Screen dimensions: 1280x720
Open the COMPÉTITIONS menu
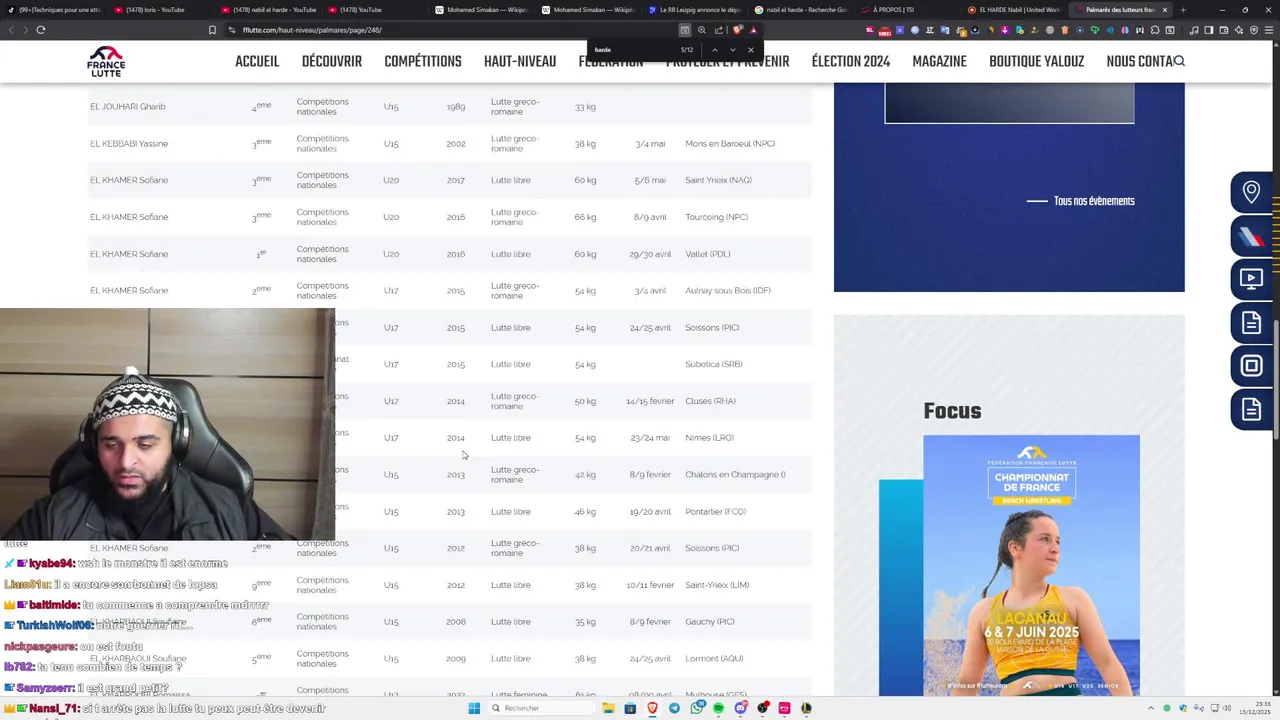pos(423,62)
